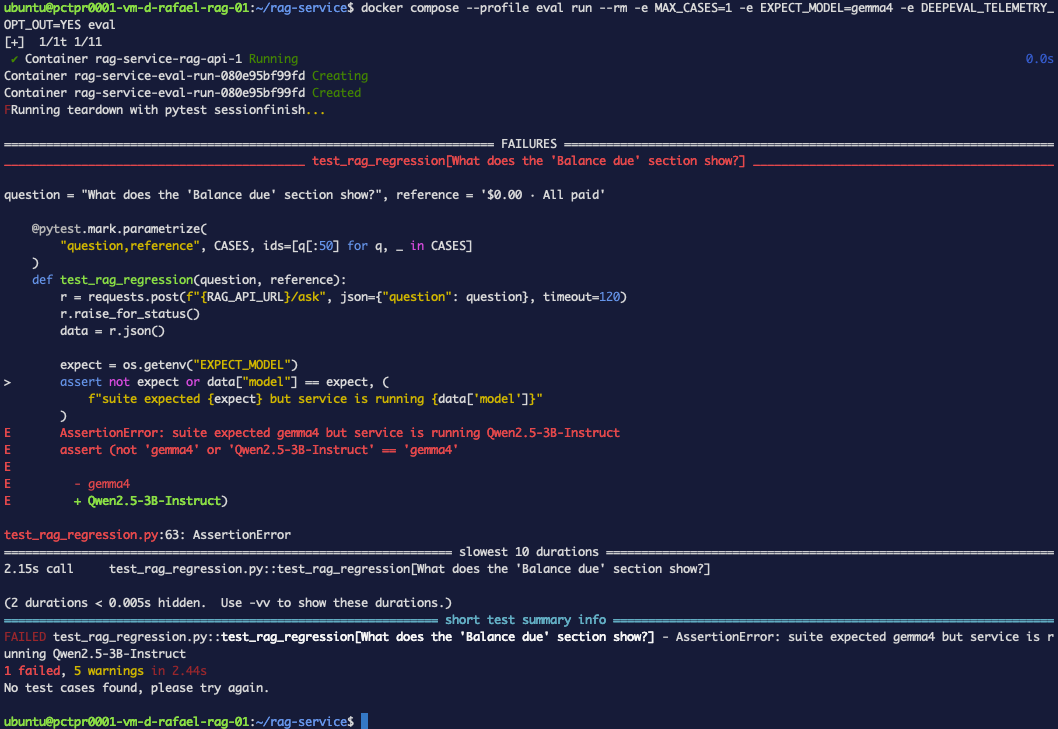The height and width of the screenshot is (729, 1058).
Task: Click the '0.0s' timing value
Action: tap(1039, 59)
